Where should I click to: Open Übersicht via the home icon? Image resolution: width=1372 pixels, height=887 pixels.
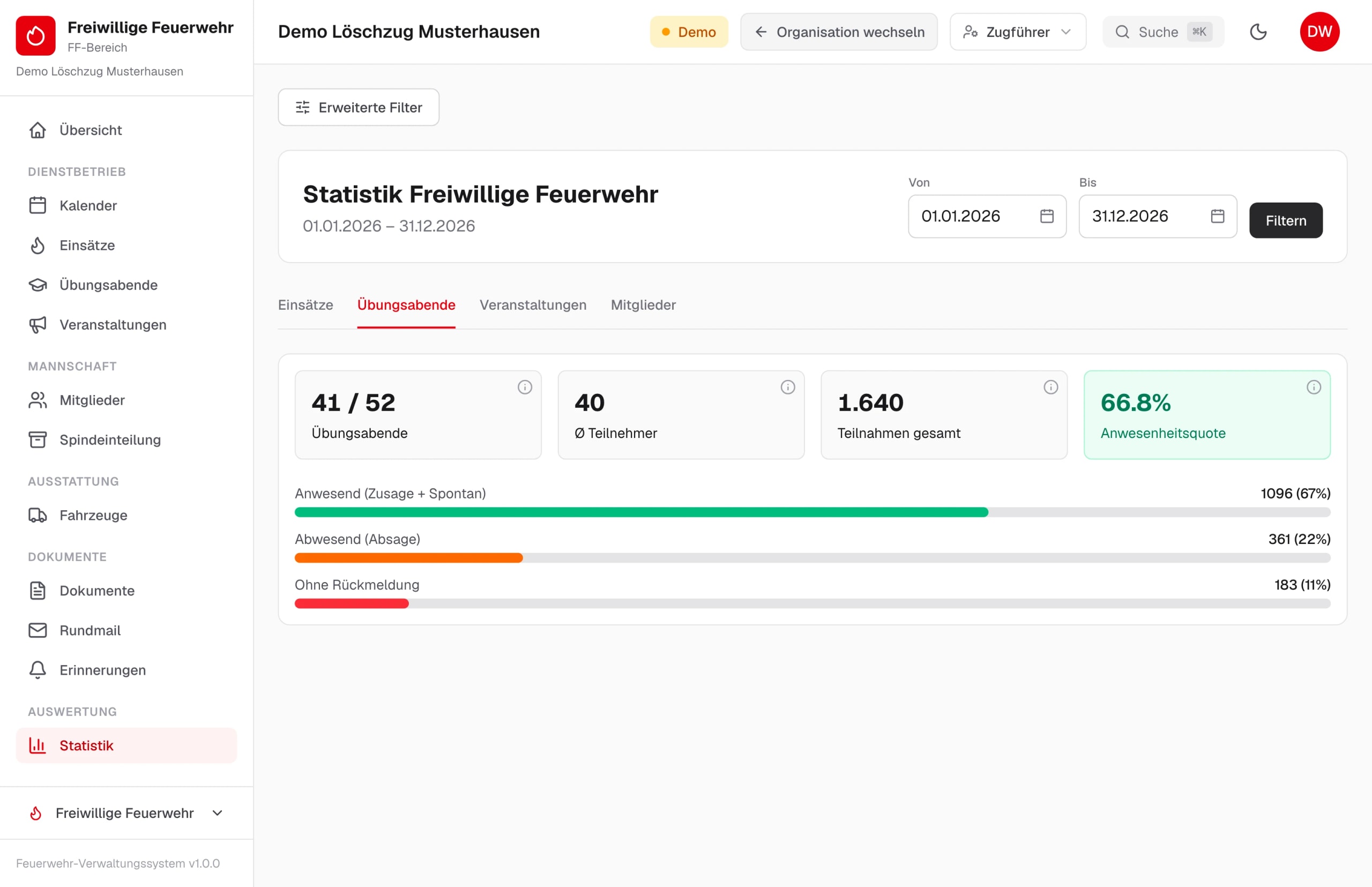click(38, 130)
